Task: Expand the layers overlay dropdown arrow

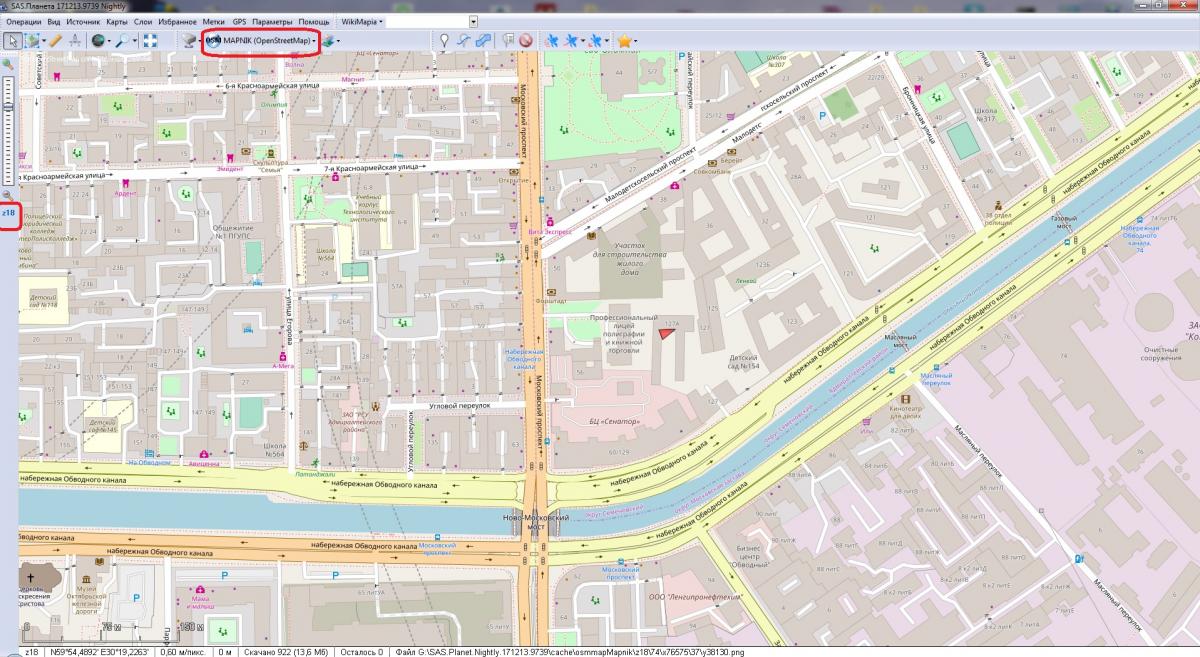Action: 338,41
